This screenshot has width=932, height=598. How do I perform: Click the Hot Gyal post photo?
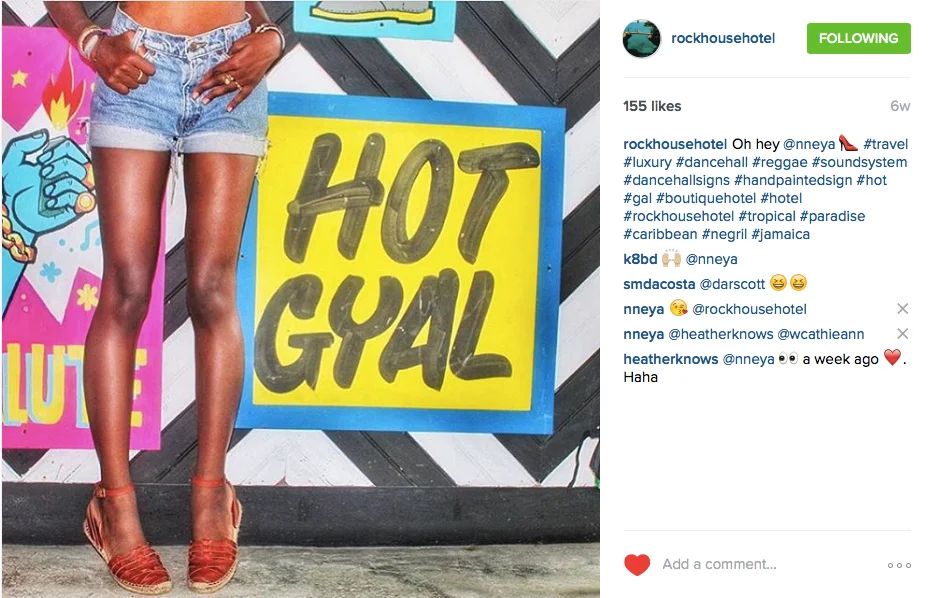tap(301, 299)
